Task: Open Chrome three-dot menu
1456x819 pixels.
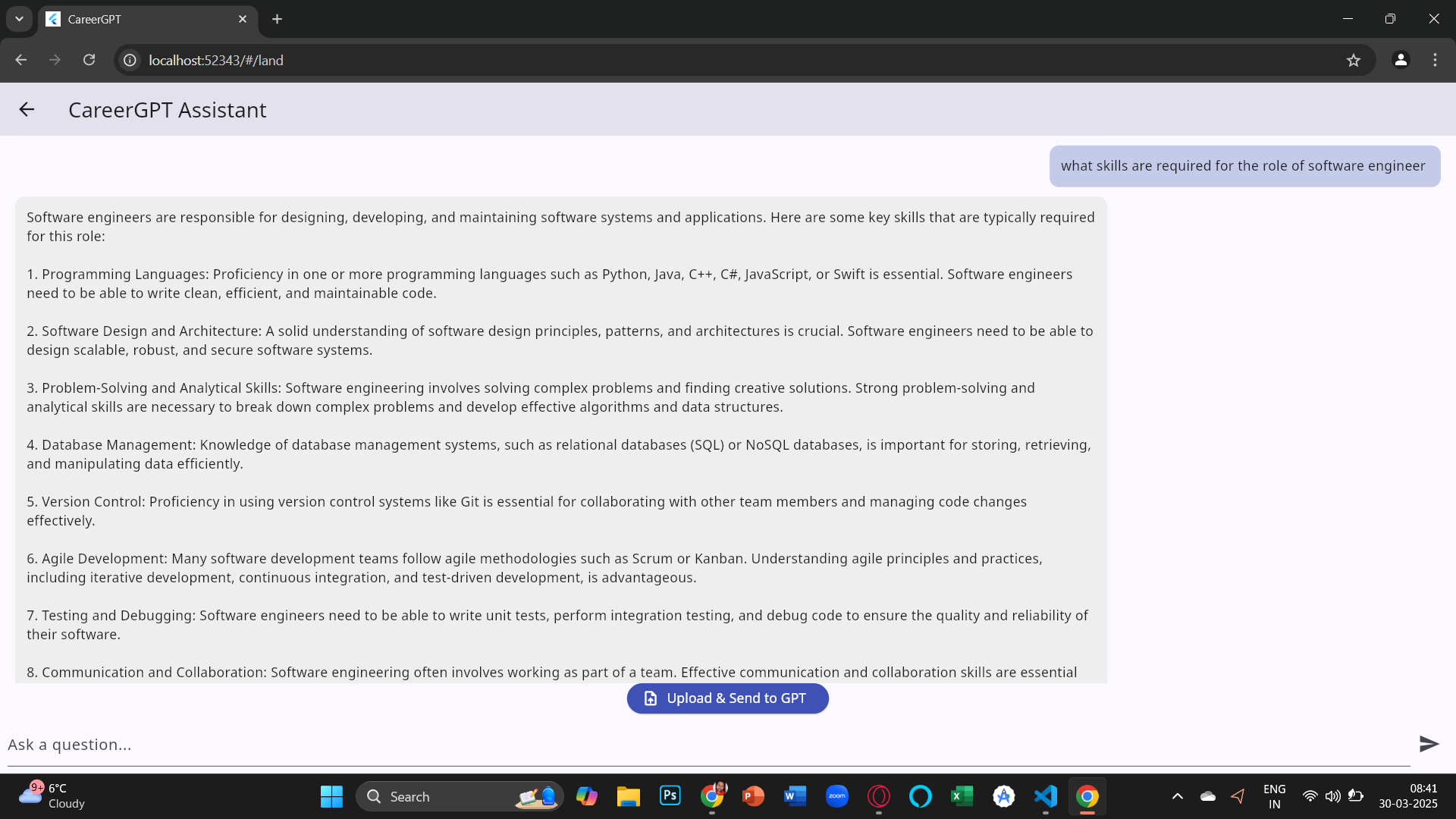Action: (1435, 60)
